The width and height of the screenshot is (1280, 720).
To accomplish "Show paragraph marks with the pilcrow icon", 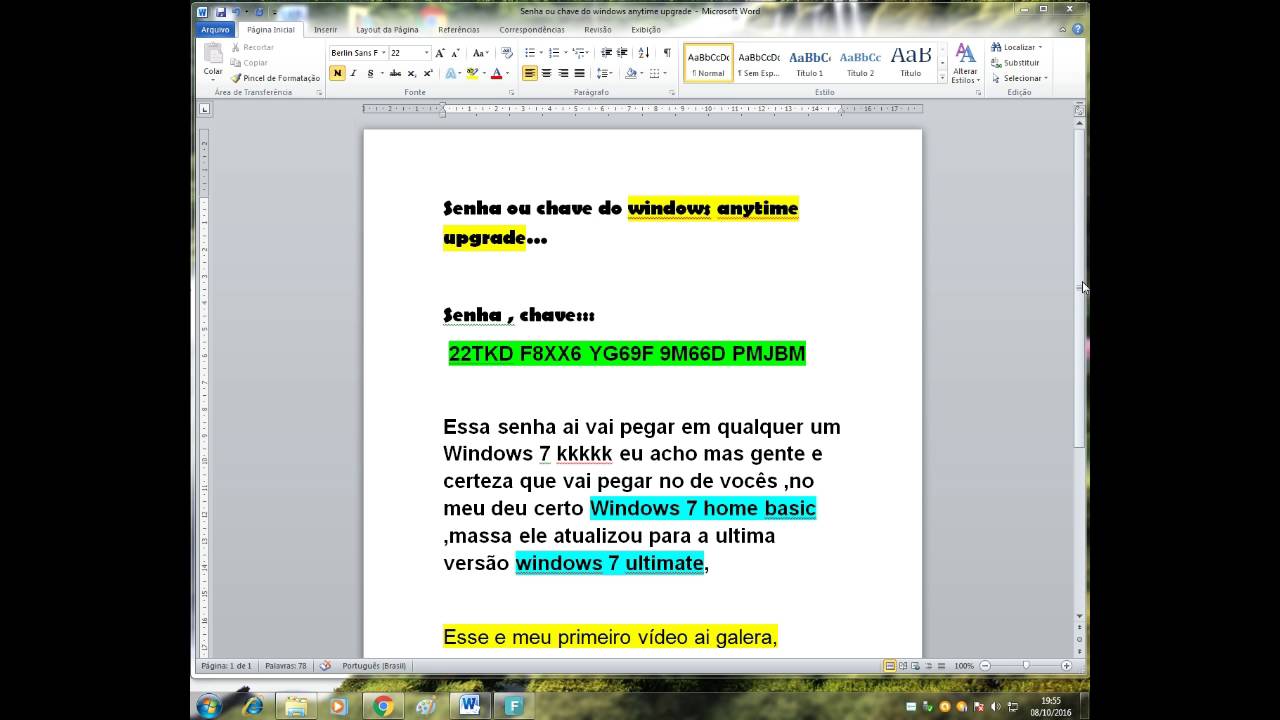I will click(667, 53).
